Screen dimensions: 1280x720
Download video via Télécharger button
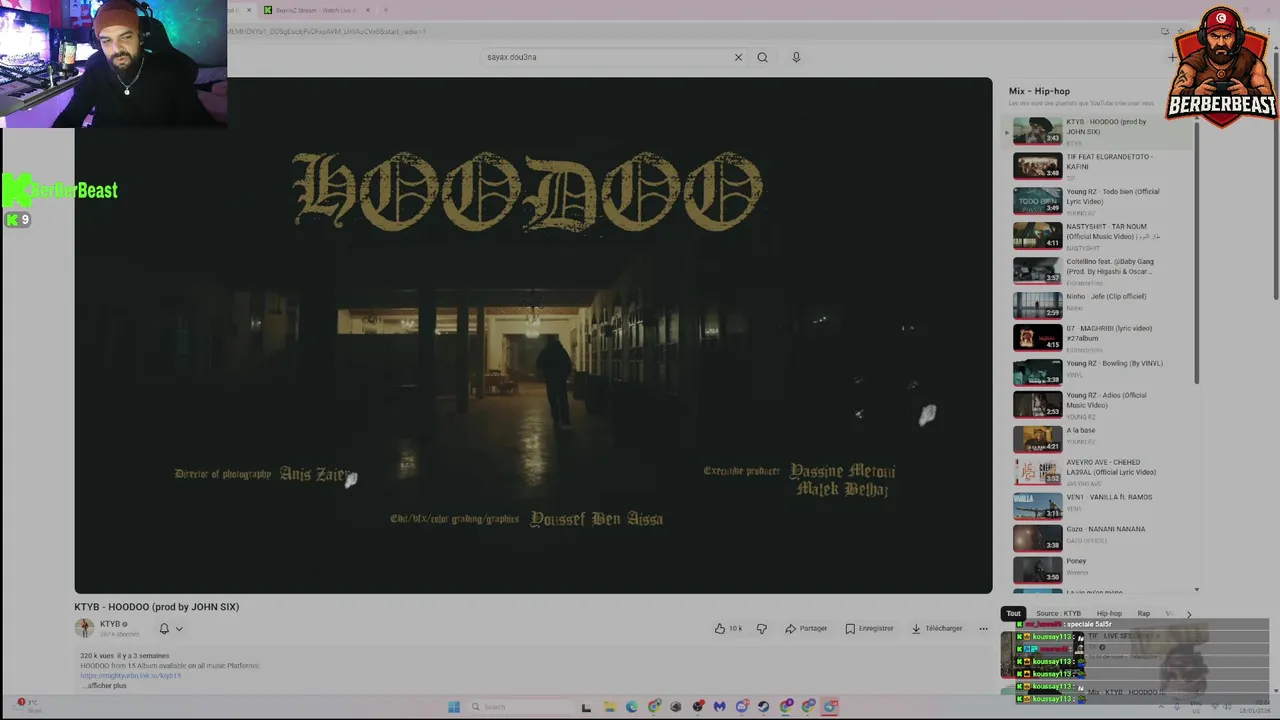pyautogui.click(x=937, y=628)
